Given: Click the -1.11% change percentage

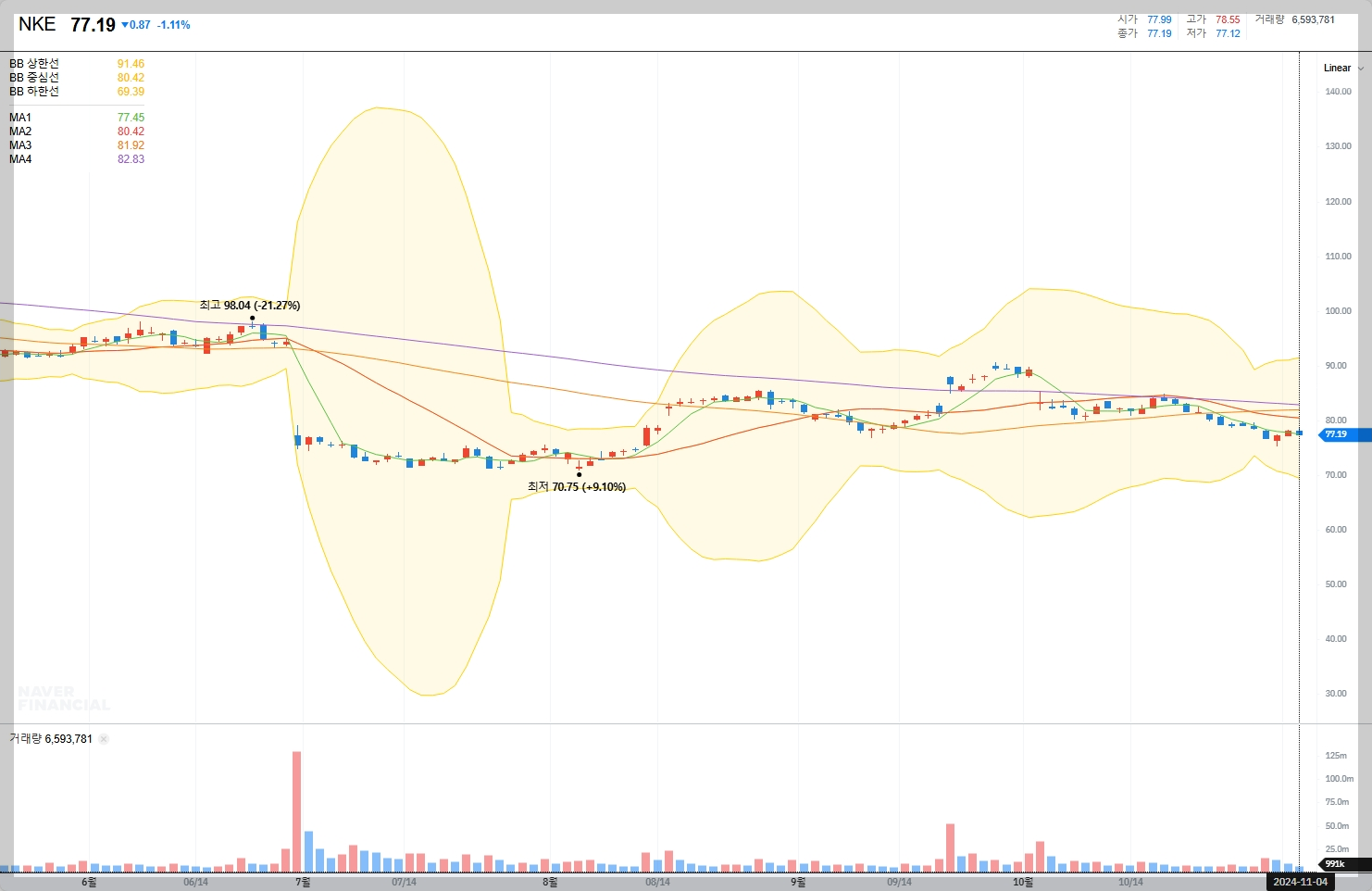Looking at the screenshot, I should (174, 25).
